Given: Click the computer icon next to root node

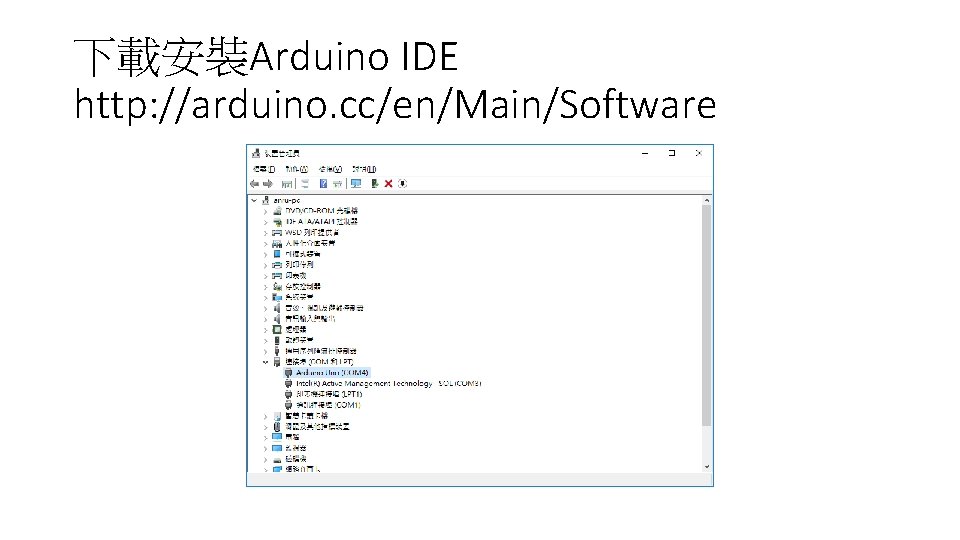Looking at the screenshot, I should 266,200.
